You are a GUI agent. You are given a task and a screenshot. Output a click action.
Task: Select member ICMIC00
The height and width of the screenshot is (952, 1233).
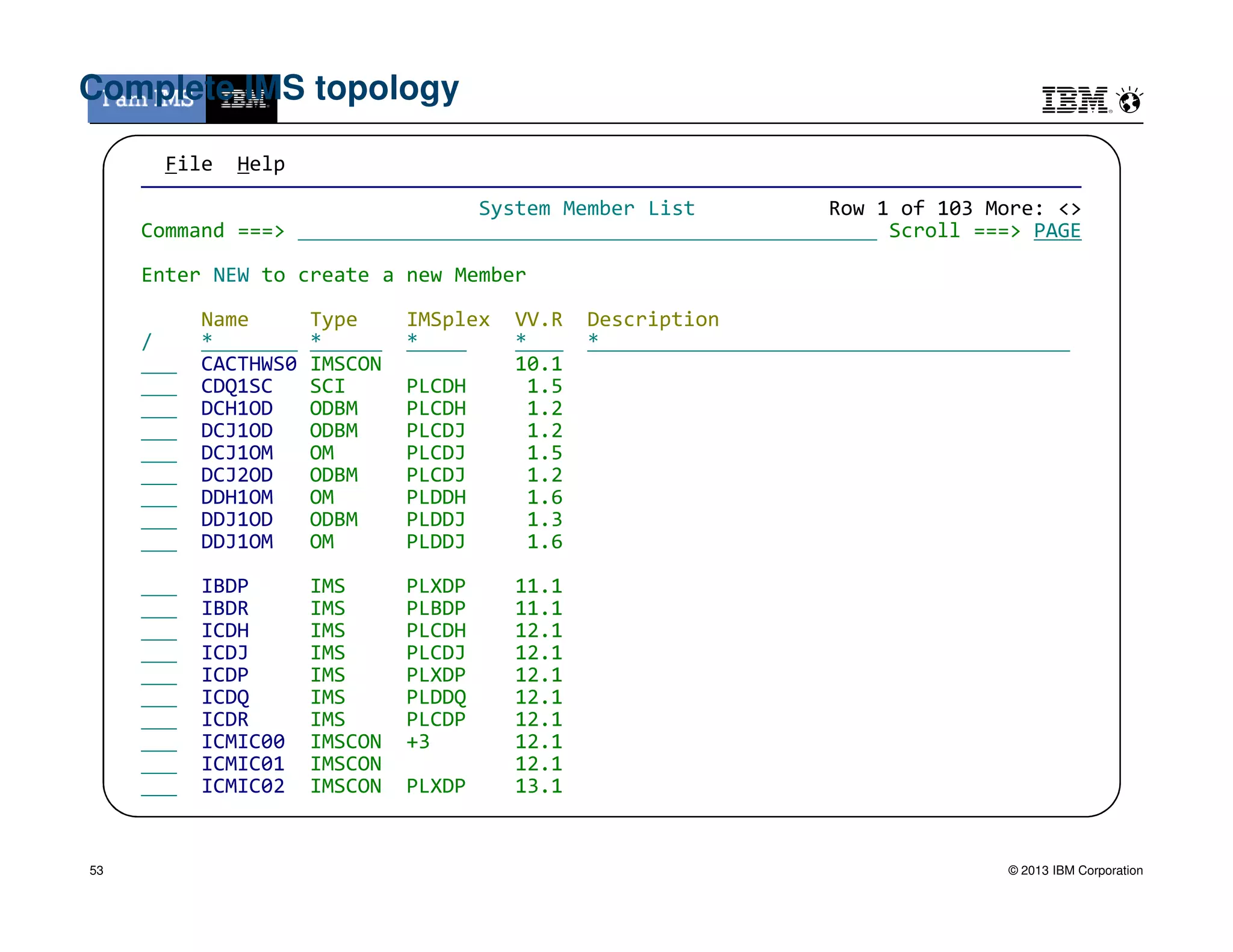click(243, 742)
